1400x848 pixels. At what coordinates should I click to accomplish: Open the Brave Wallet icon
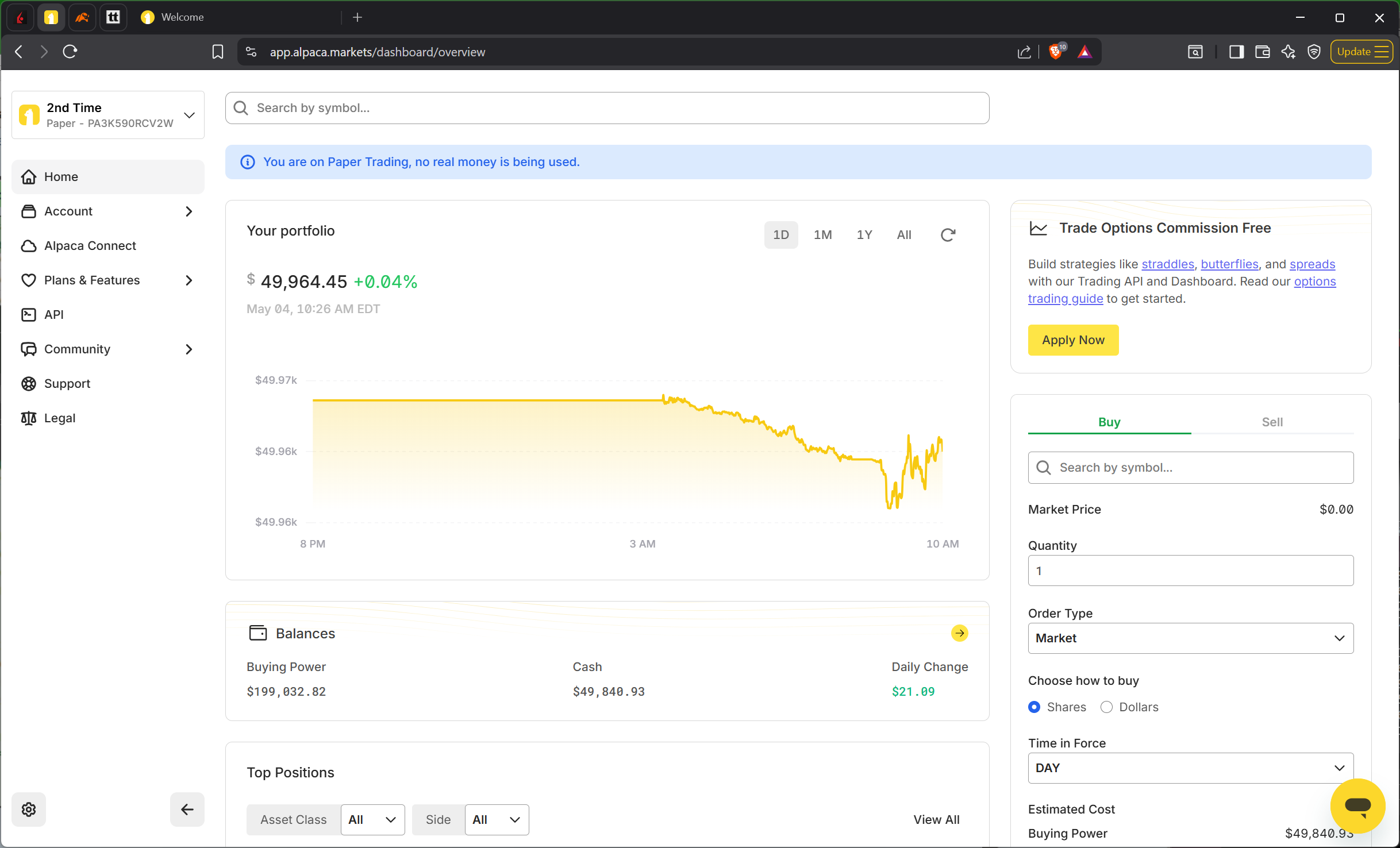click(x=1262, y=52)
